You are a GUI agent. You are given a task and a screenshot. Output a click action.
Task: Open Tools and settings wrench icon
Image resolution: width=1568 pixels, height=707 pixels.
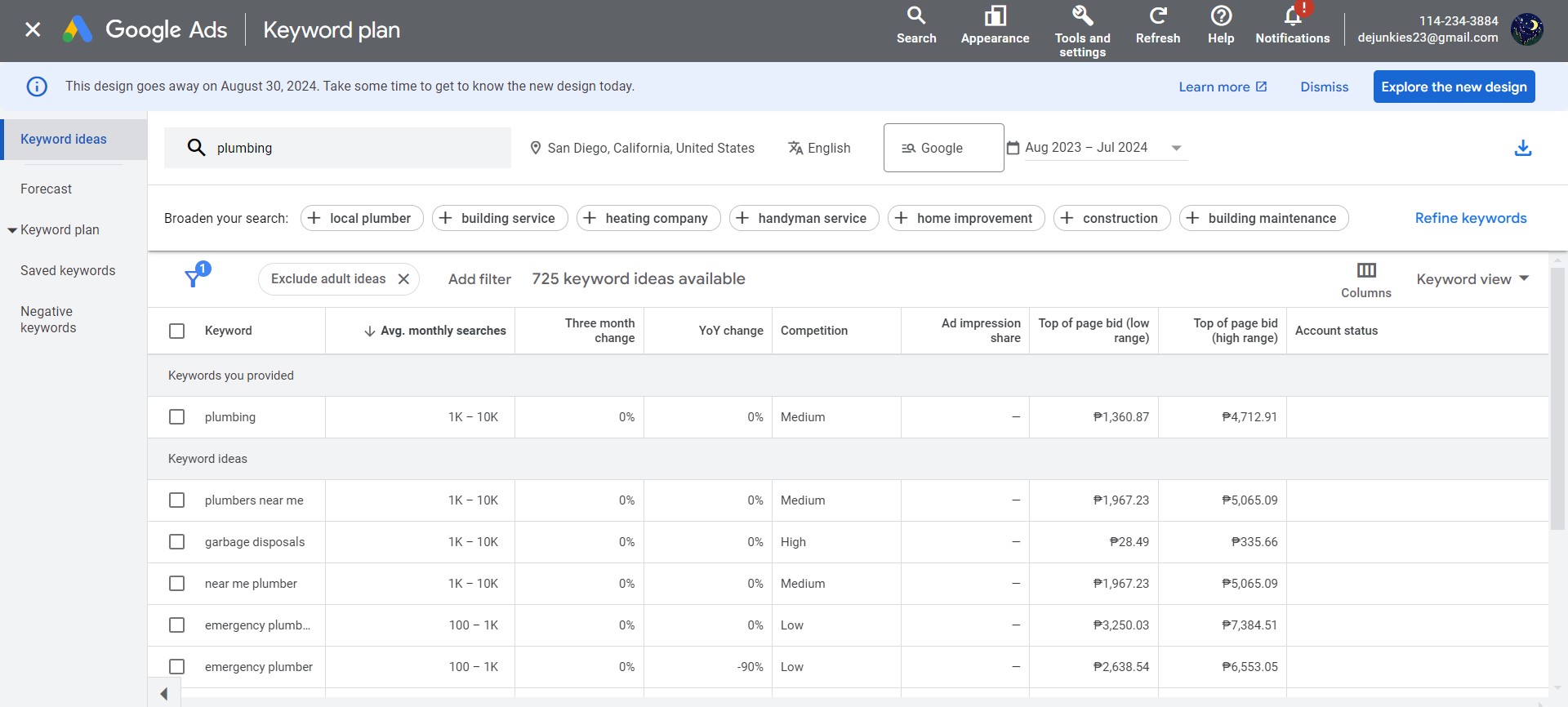pyautogui.click(x=1082, y=16)
